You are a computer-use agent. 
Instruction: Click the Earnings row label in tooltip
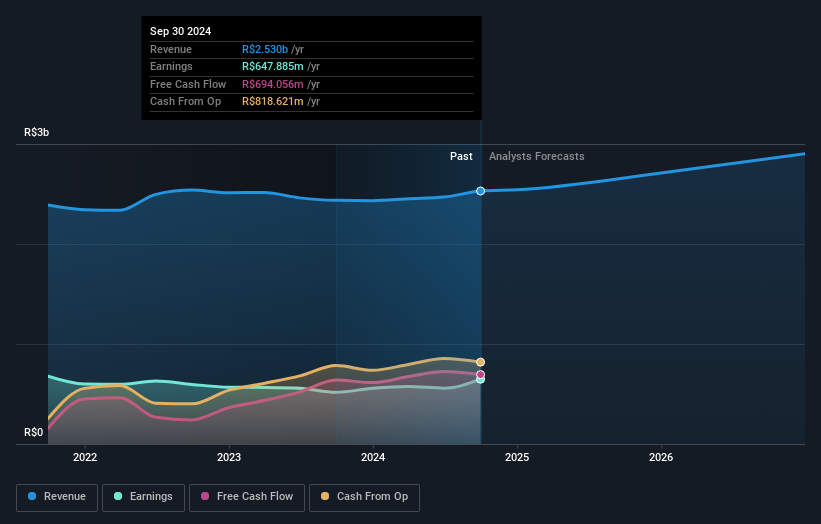coord(171,66)
